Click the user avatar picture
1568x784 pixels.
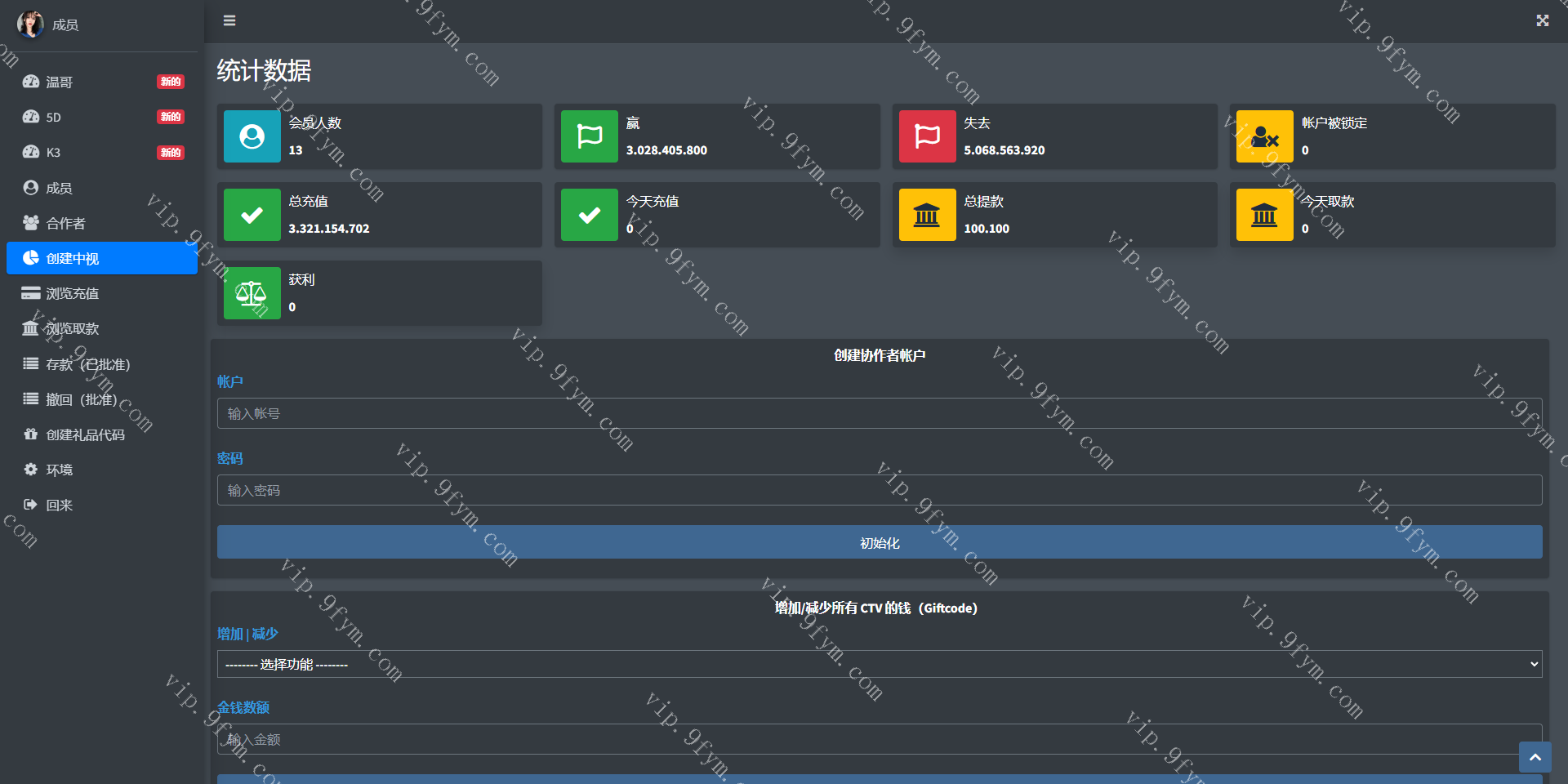pos(30,24)
